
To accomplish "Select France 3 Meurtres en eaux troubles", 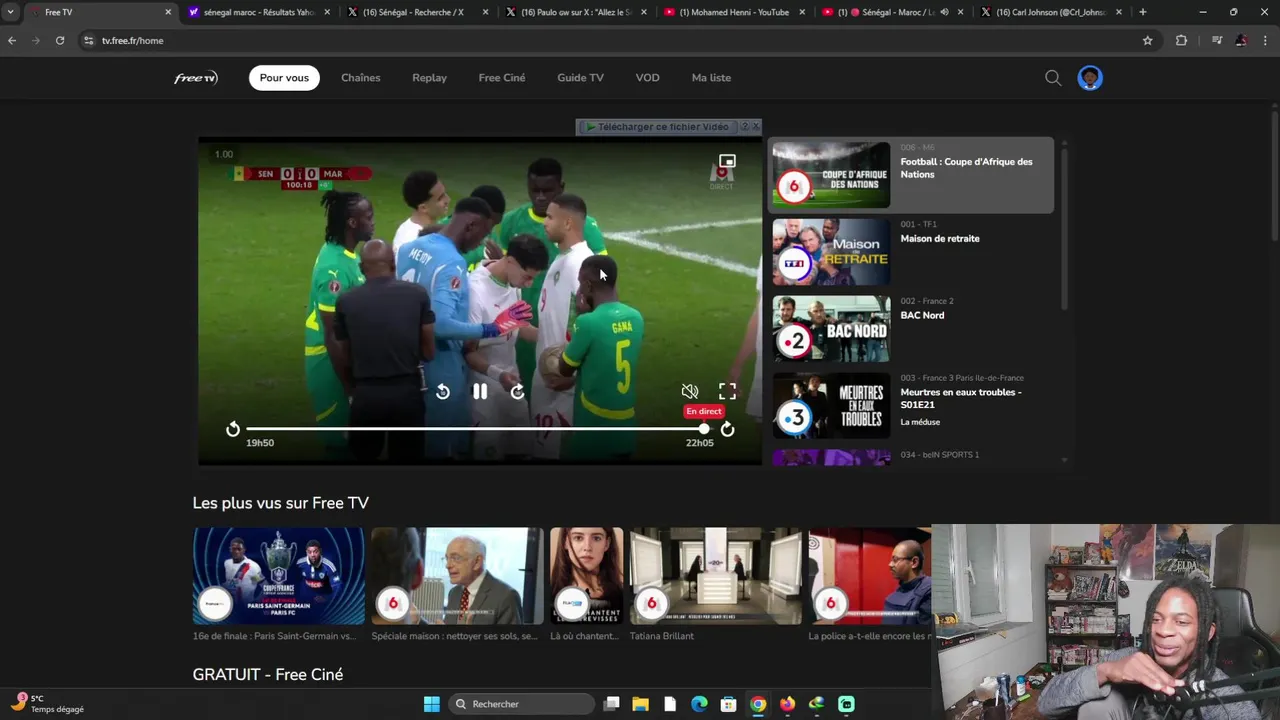I will point(911,405).
